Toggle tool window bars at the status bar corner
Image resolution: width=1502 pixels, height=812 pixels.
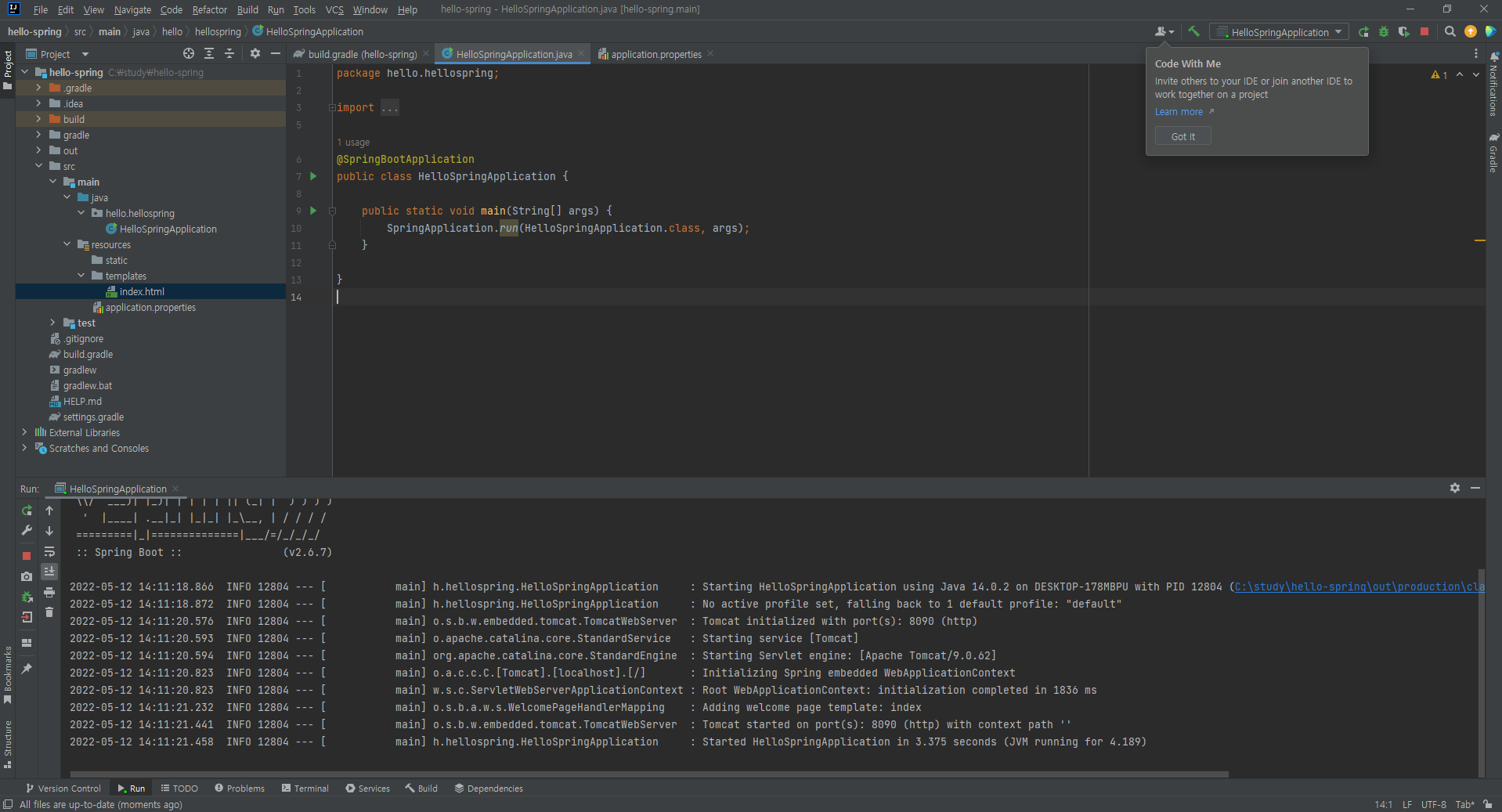tap(8, 804)
